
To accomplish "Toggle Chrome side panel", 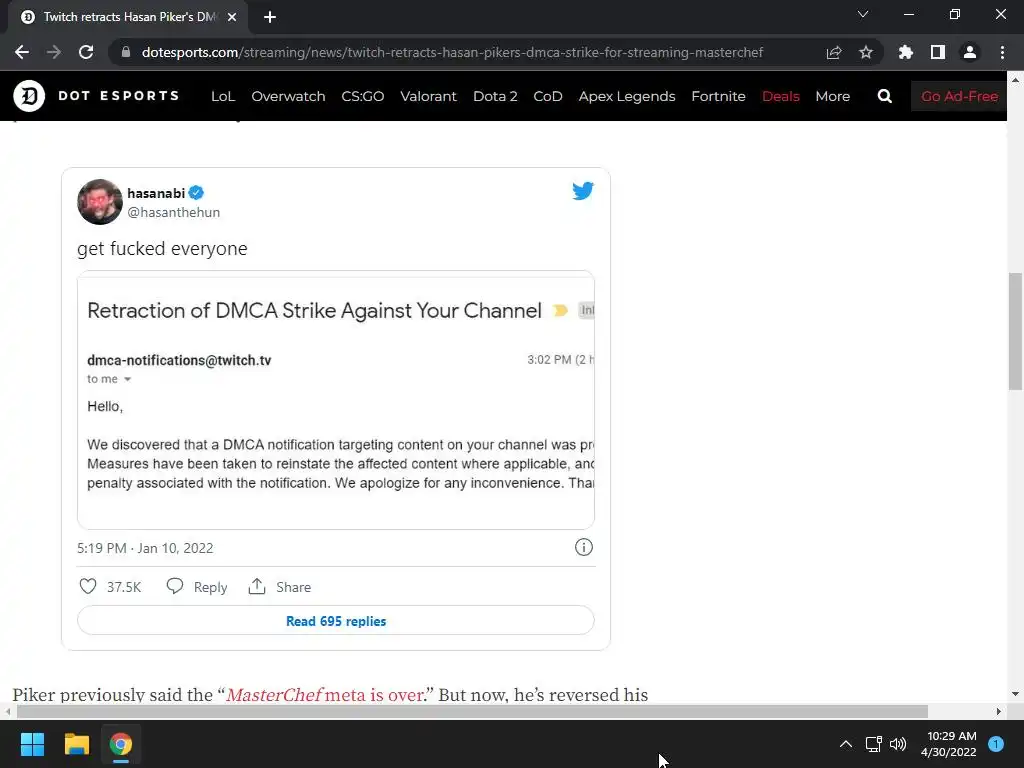I will (938, 52).
